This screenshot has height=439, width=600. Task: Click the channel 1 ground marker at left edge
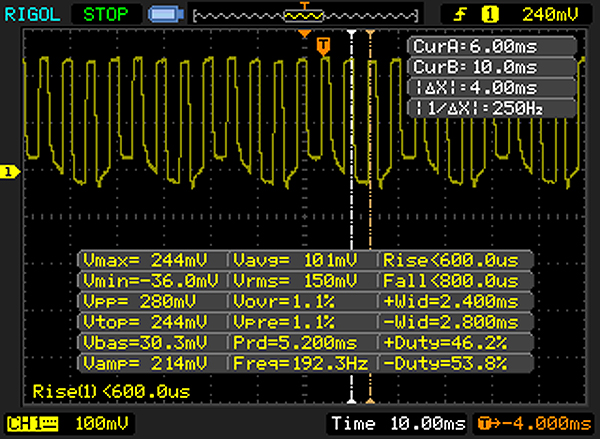tap(8, 172)
